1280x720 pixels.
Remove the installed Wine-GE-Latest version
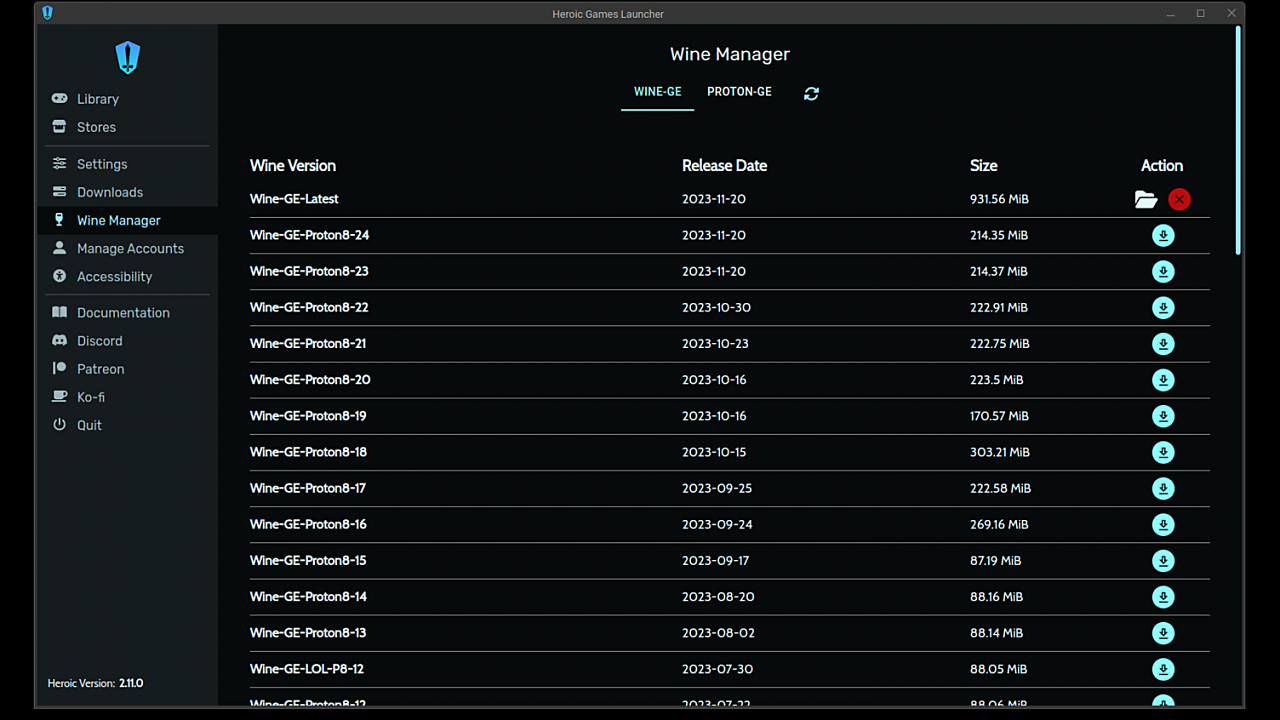coord(1179,199)
